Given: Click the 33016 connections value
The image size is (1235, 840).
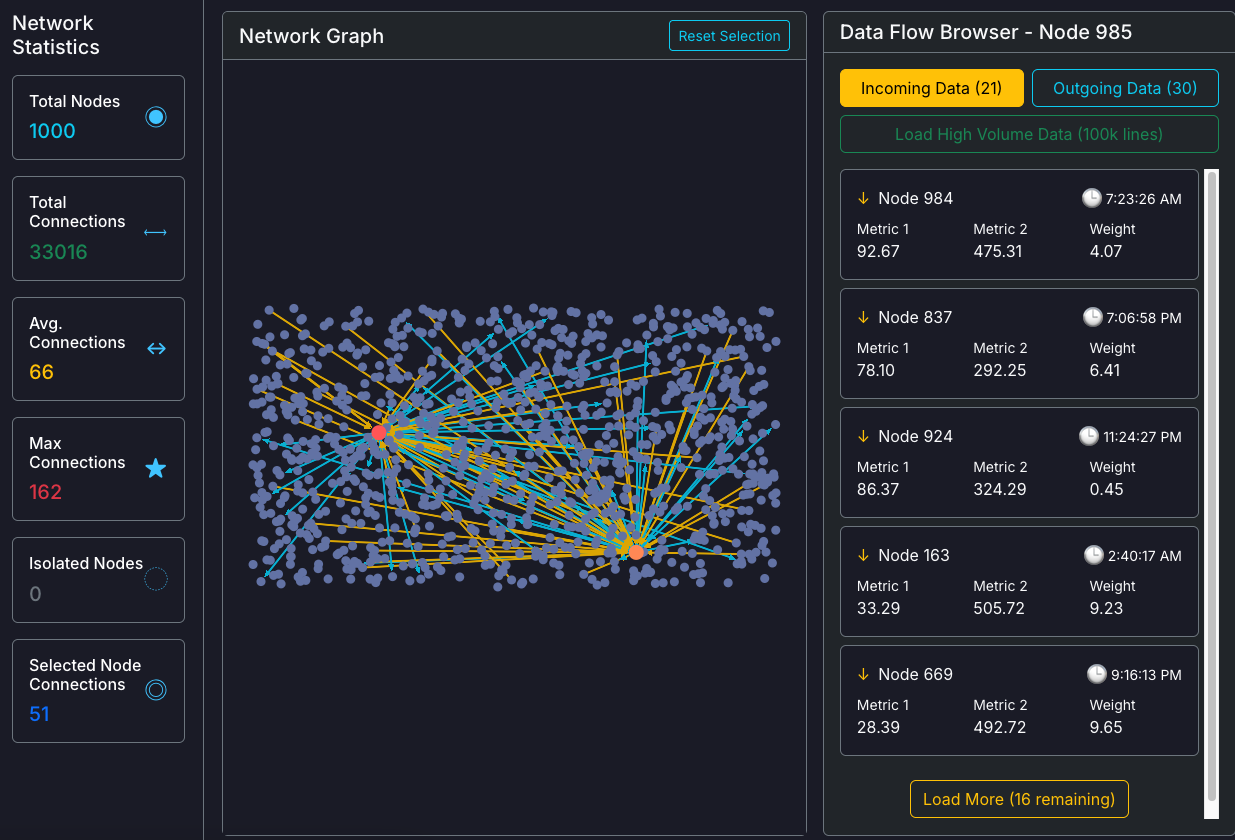Looking at the screenshot, I should tap(58, 252).
